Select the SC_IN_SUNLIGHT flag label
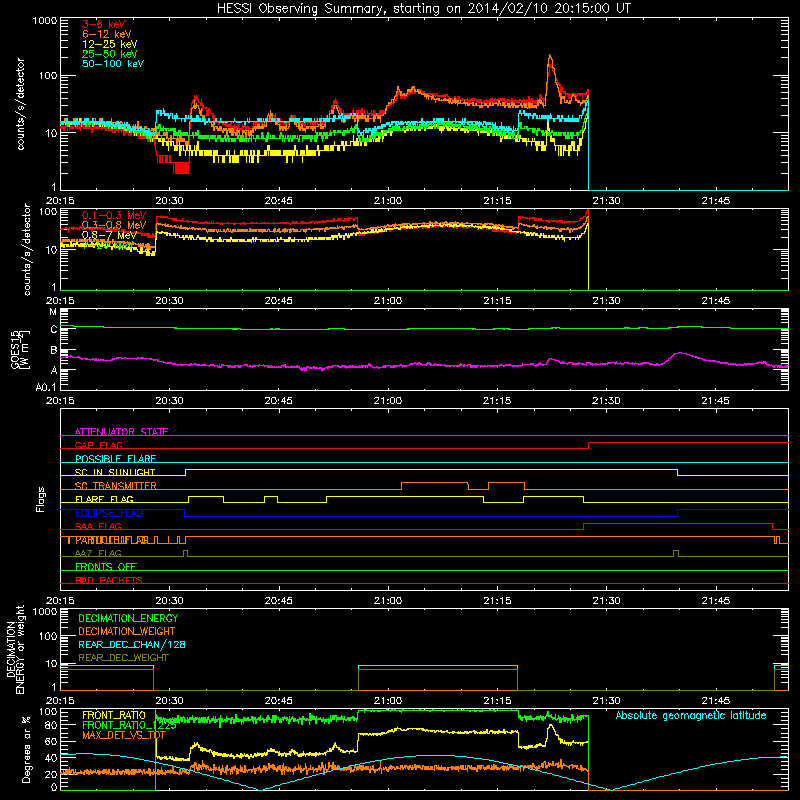Screen dimensions: 800x800 point(115,472)
